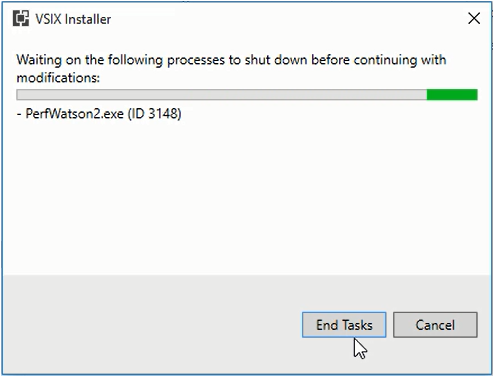Viewport: 494px width, 377px height.
Task: Click the word 'Installer' in the title
Action: coord(88,19)
